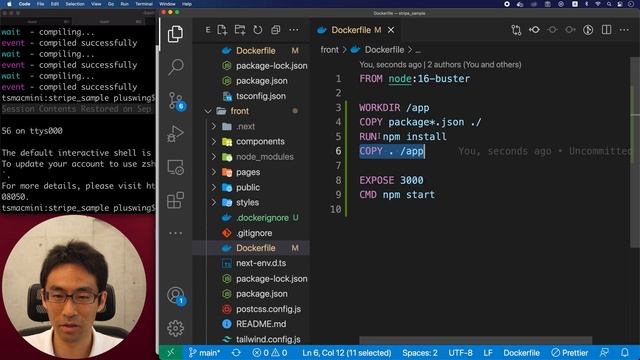Expand the components folder

point(214,142)
